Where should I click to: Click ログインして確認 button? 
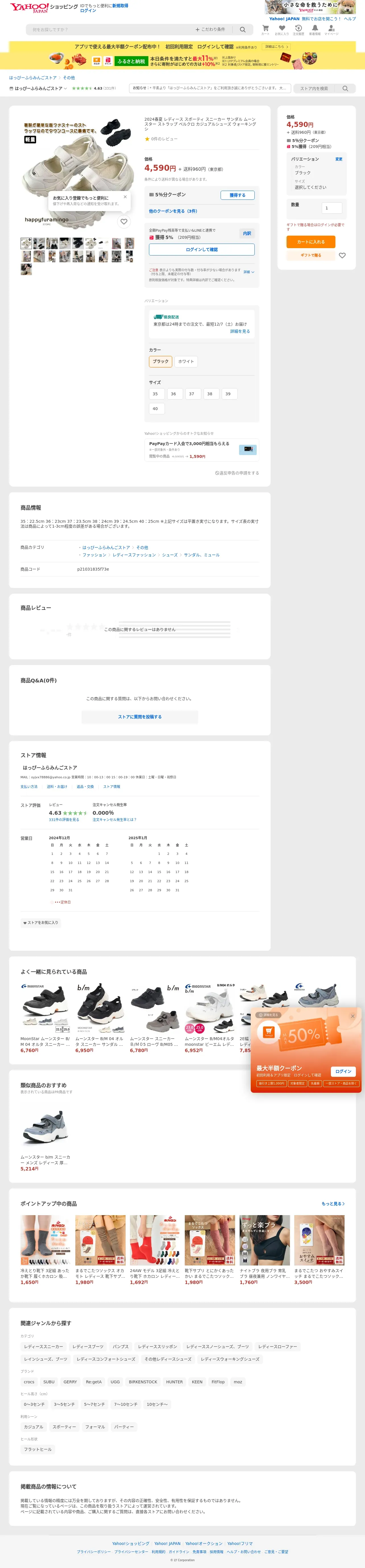(x=202, y=250)
